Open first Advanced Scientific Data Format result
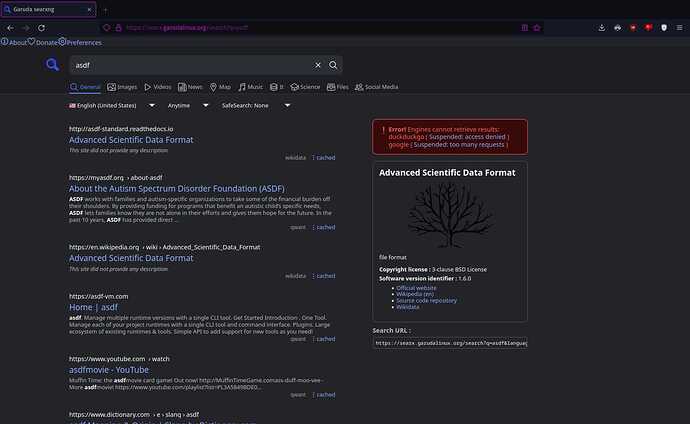690x424 pixels. click(131, 140)
